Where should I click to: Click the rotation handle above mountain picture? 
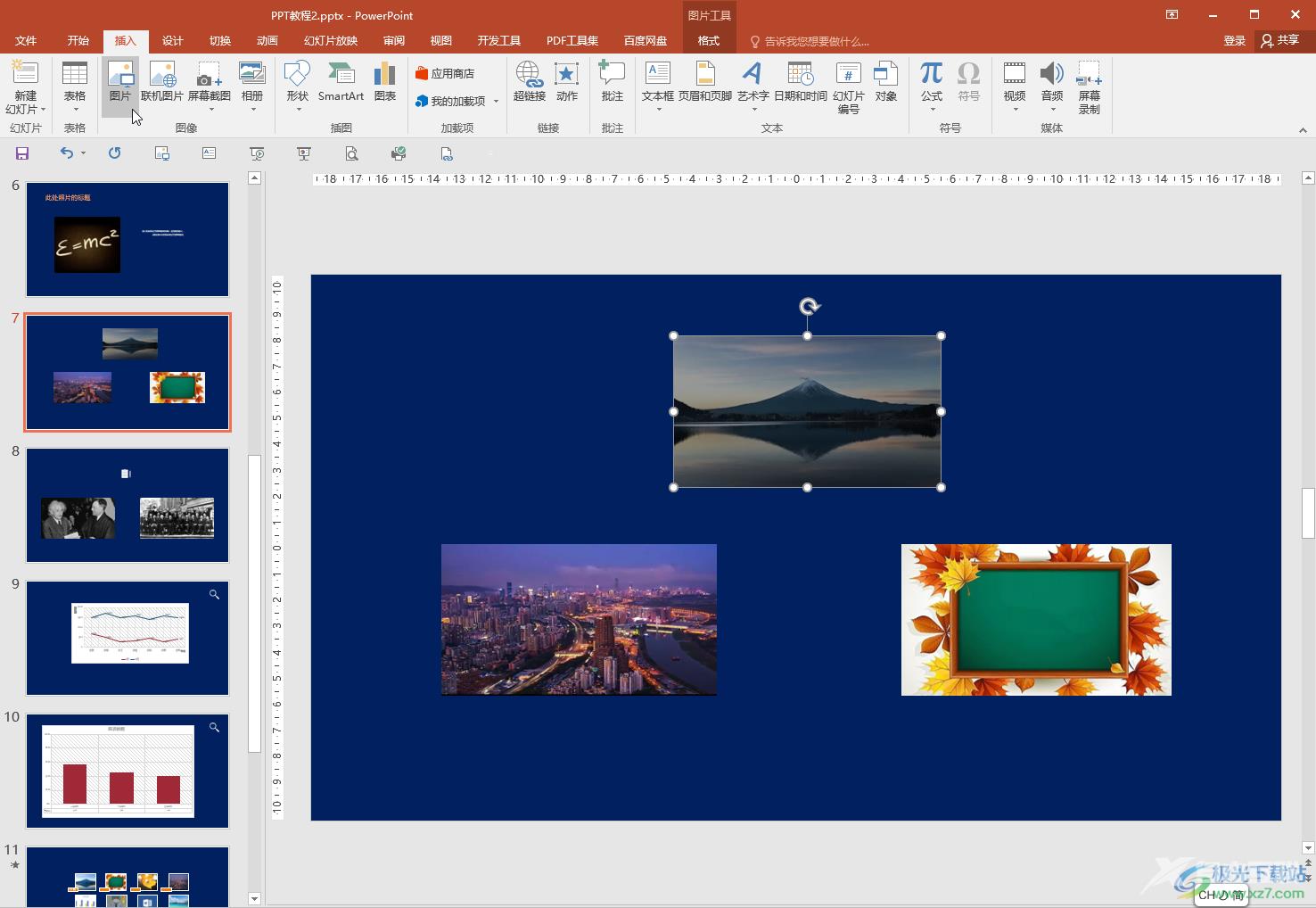point(809,307)
